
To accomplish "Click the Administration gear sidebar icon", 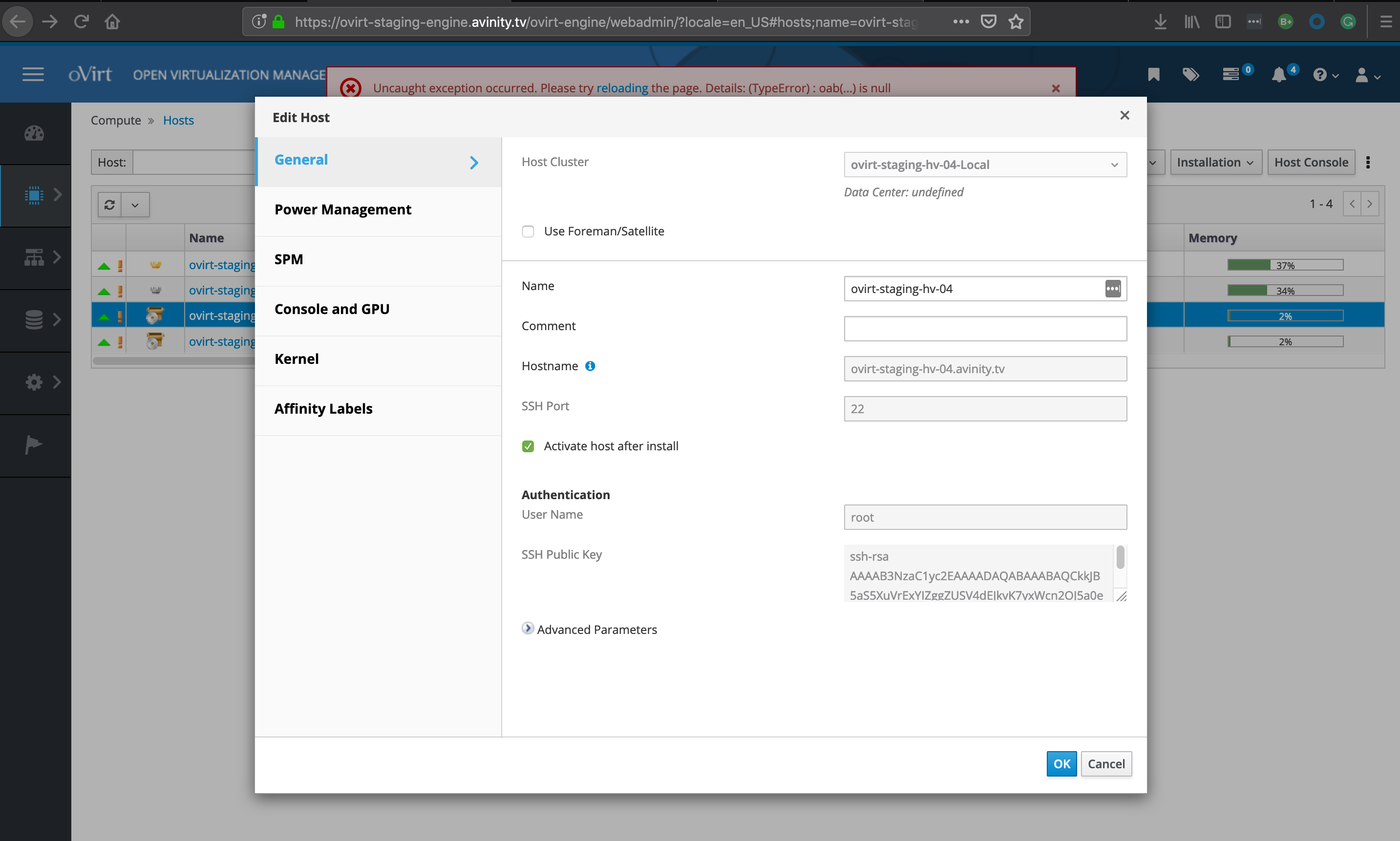I will [34, 382].
